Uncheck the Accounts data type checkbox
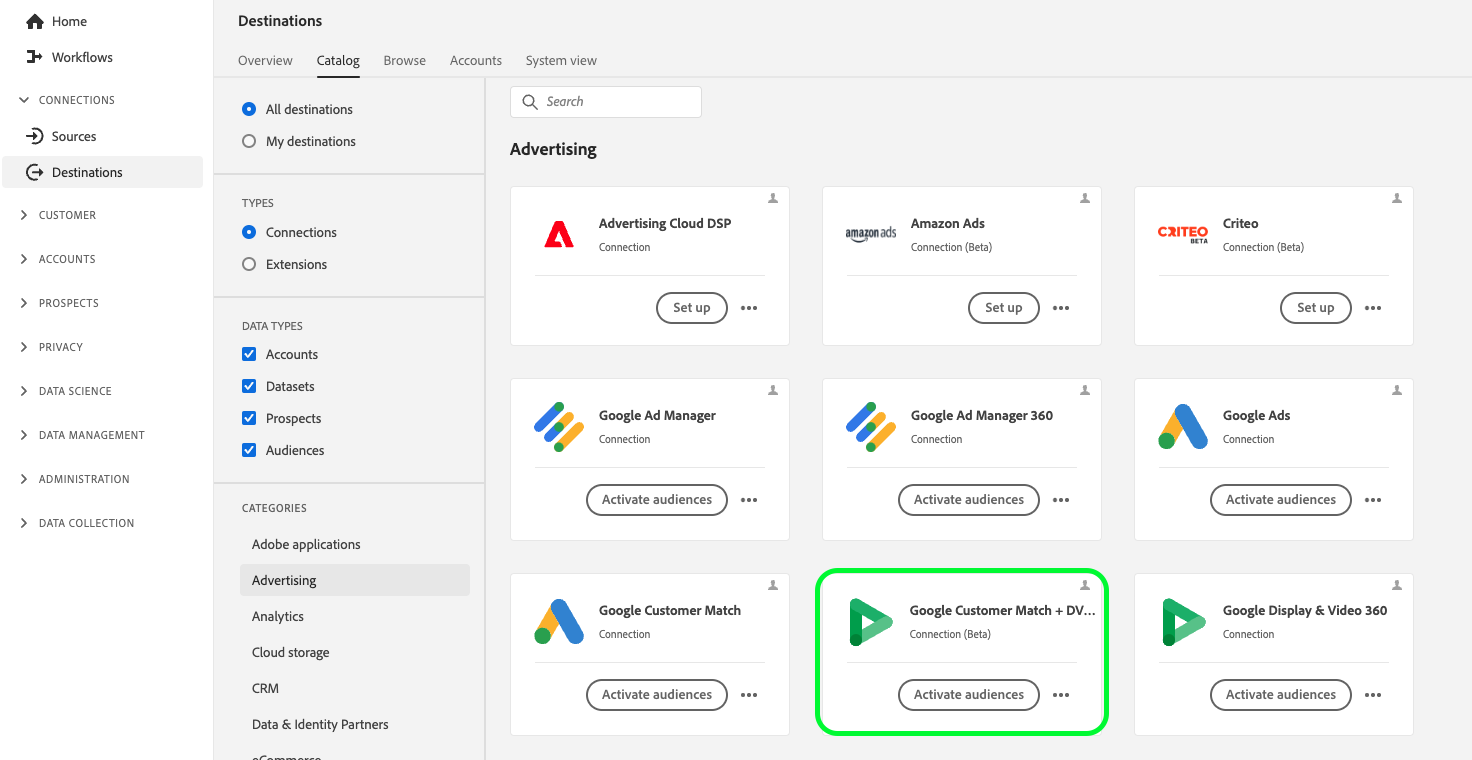 click(249, 354)
